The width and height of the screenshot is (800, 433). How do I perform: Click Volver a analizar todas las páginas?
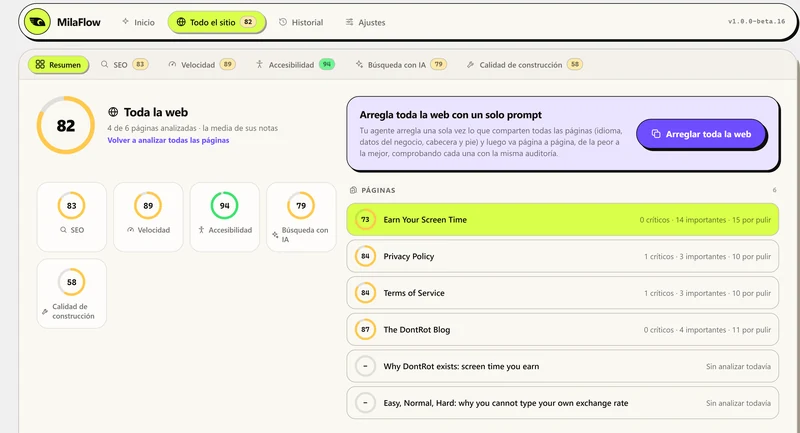pos(168,140)
